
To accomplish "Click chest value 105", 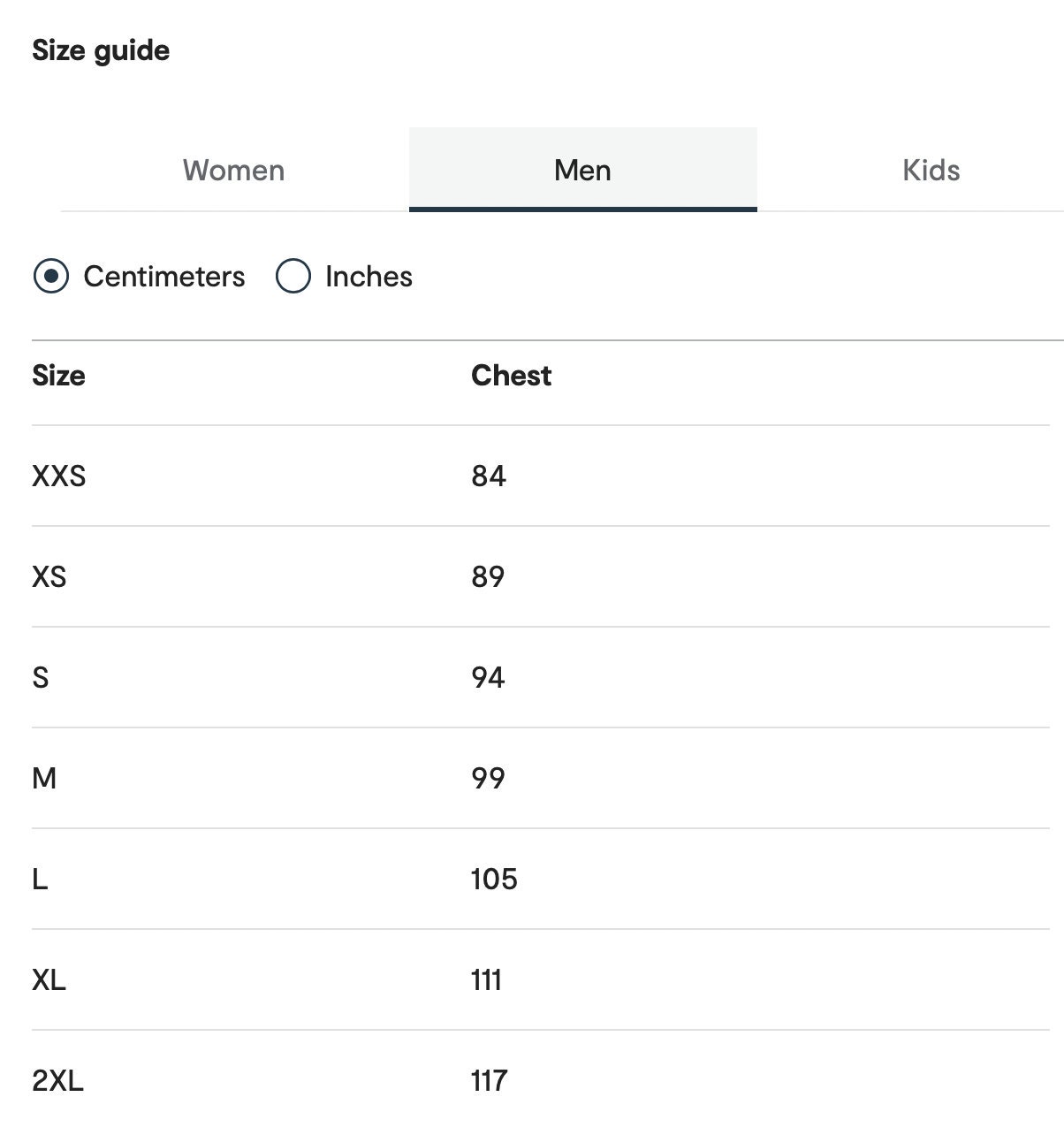I will click(494, 880).
